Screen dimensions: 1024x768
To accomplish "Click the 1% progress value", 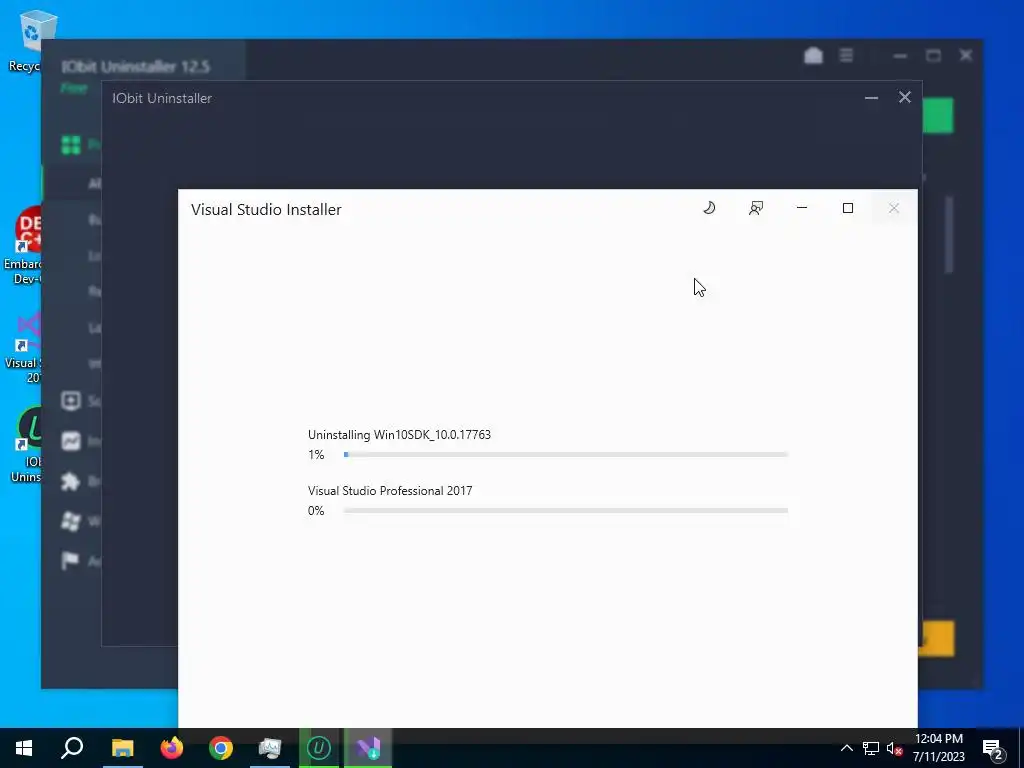I will pos(316,455).
